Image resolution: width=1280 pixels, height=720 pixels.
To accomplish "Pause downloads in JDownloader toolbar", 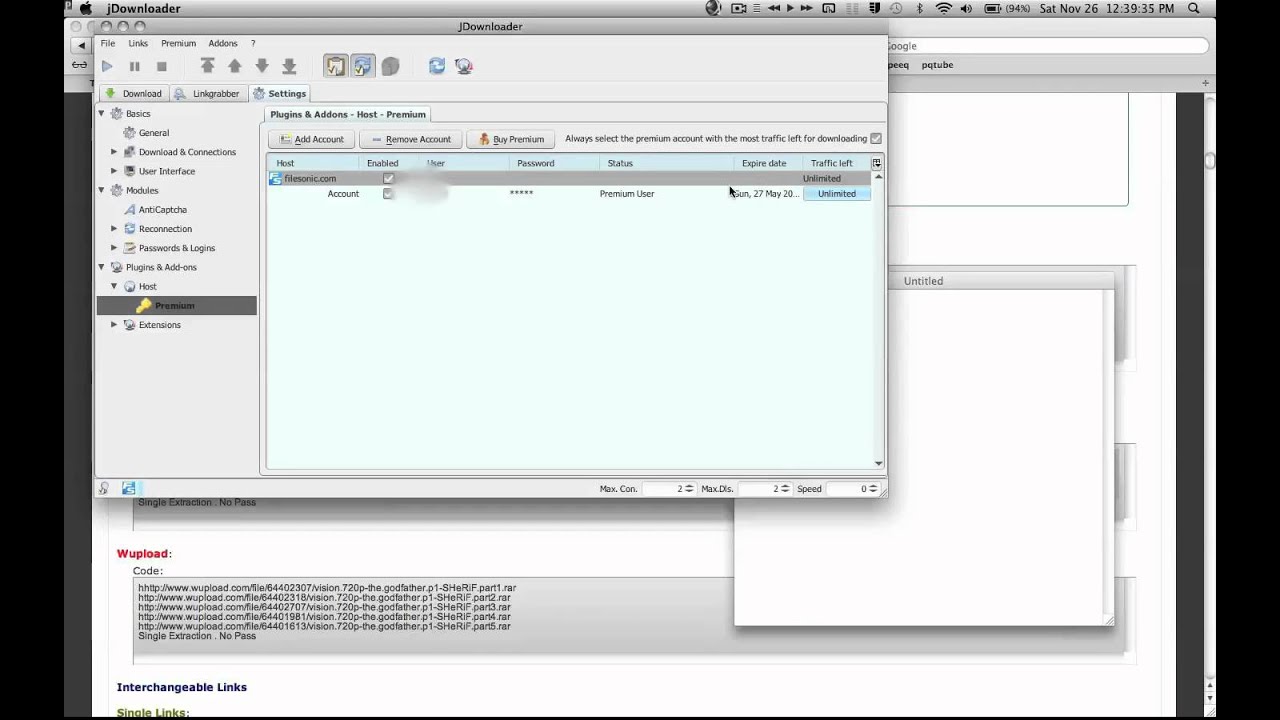I will (x=134, y=66).
